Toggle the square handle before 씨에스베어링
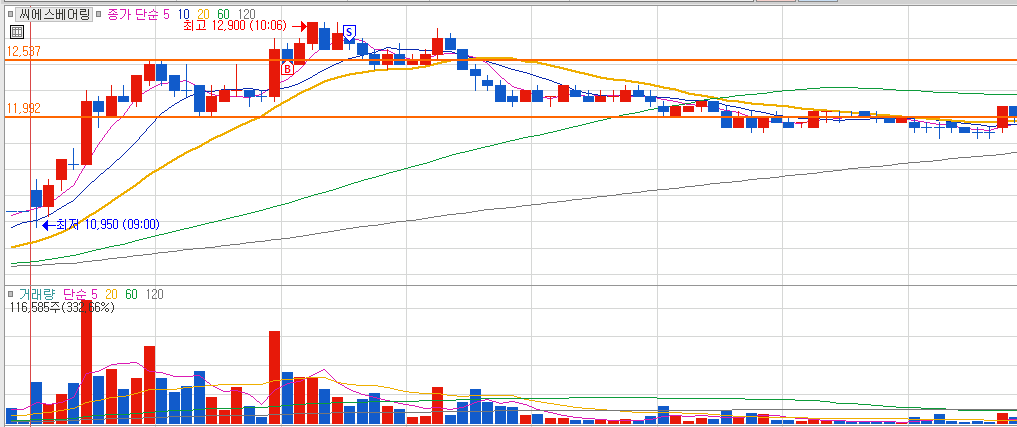The height and width of the screenshot is (427, 1017). (10, 14)
